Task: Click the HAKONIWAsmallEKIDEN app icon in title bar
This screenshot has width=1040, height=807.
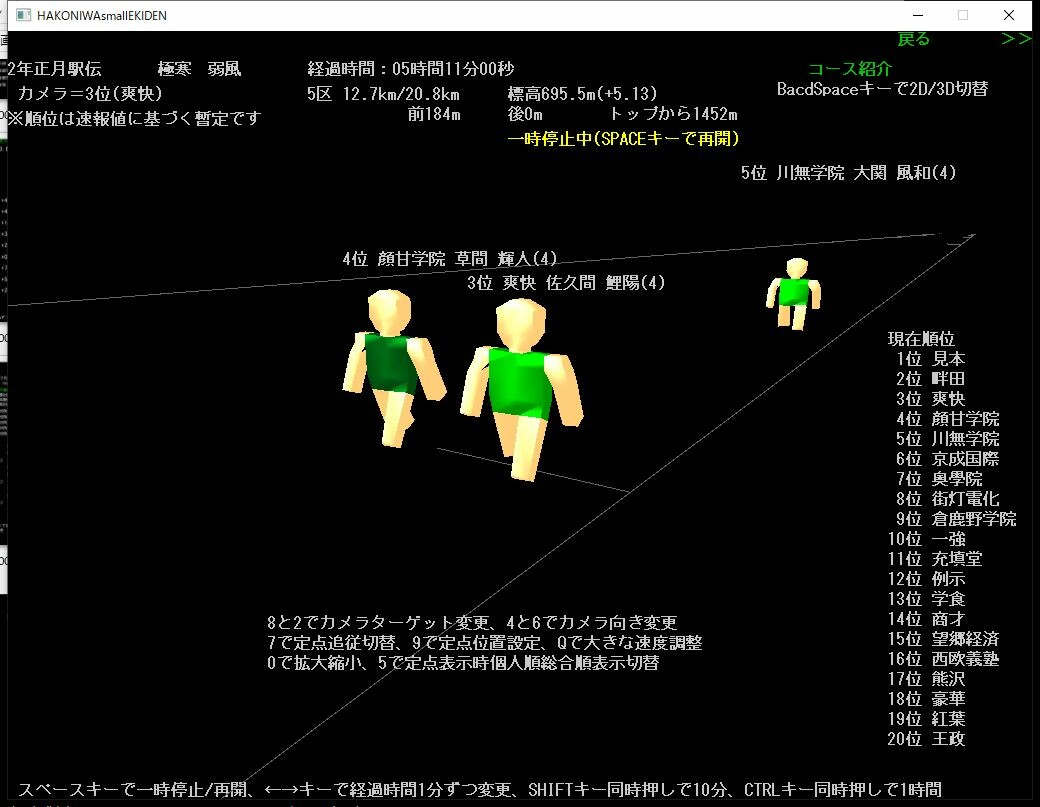Action: [x=22, y=15]
